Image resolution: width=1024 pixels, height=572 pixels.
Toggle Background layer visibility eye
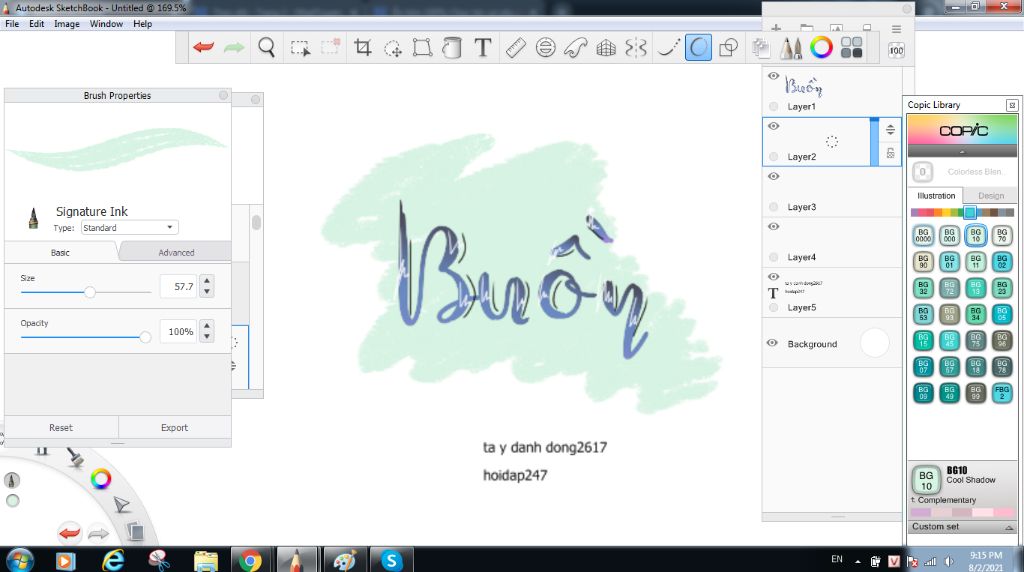[772, 343]
